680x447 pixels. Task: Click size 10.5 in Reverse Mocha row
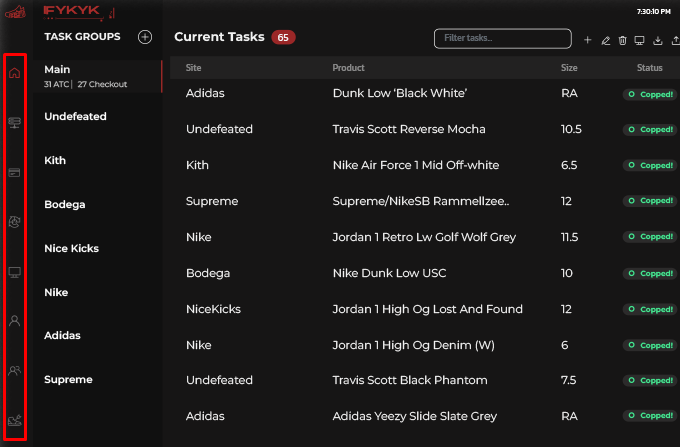[571, 129]
